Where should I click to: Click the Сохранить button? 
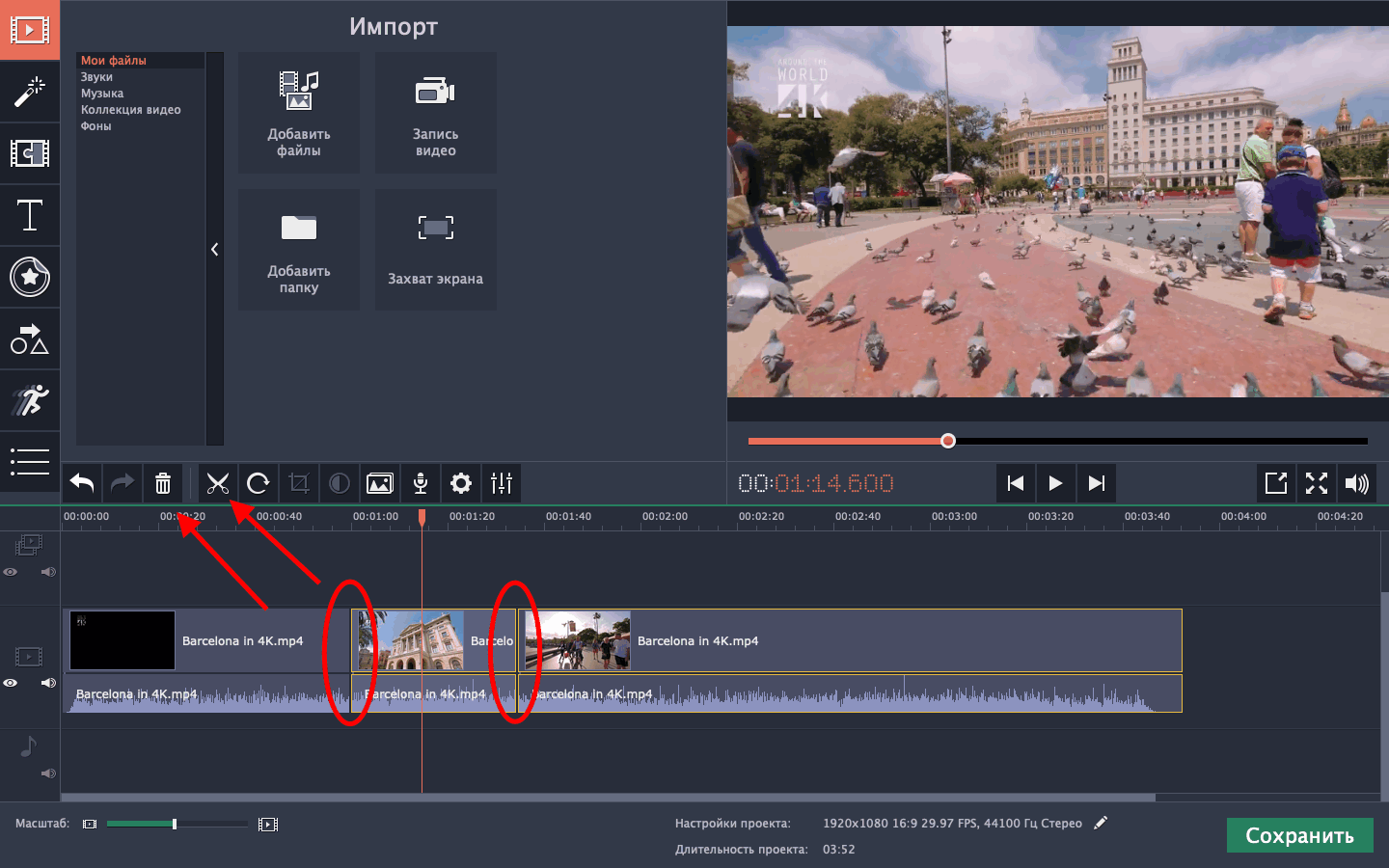tap(1299, 835)
